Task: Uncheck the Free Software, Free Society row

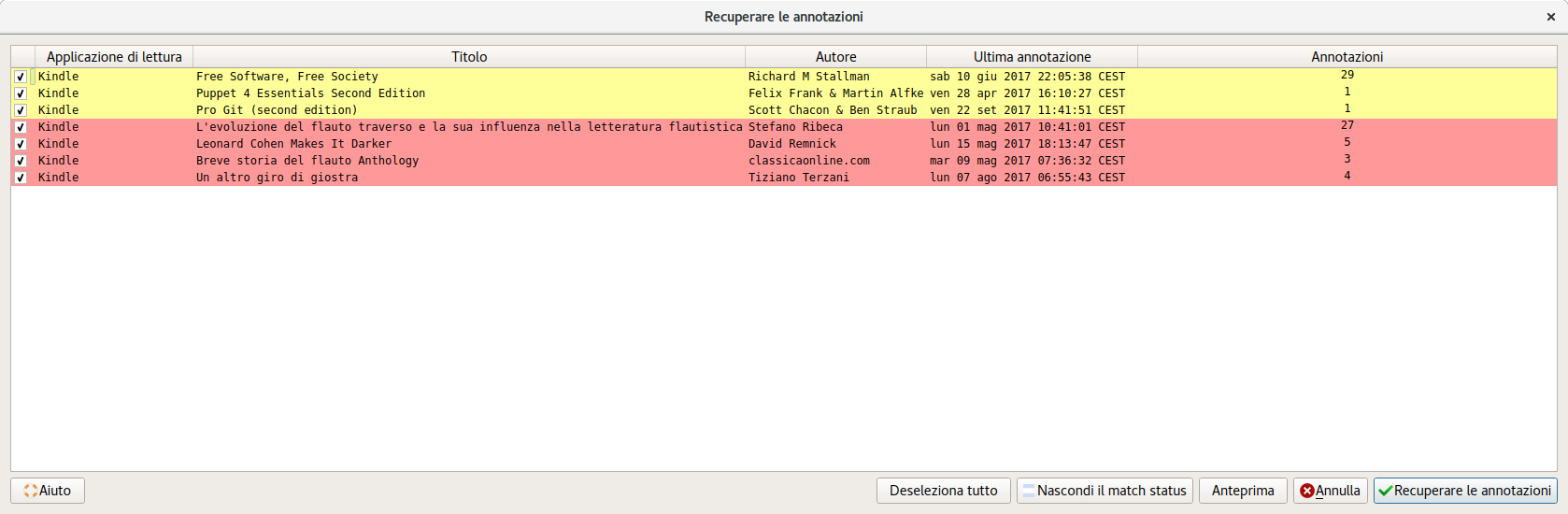Action: 21,77
